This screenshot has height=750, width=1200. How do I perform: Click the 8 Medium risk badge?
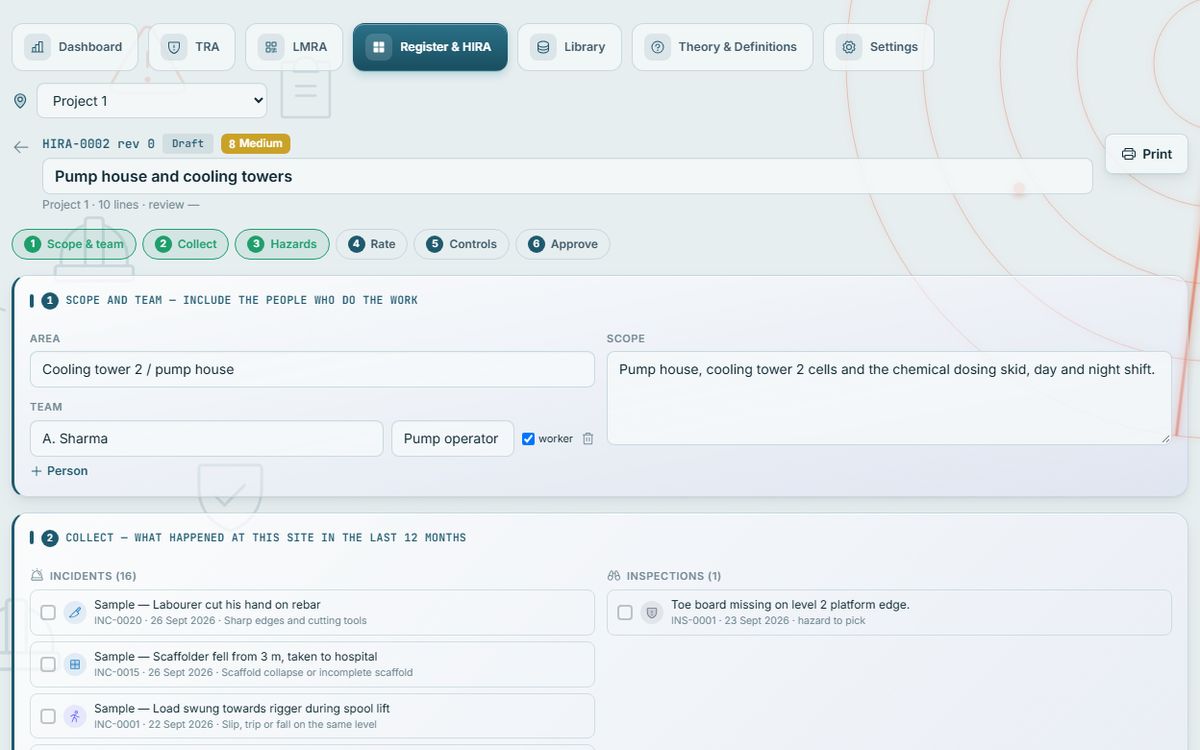click(256, 144)
